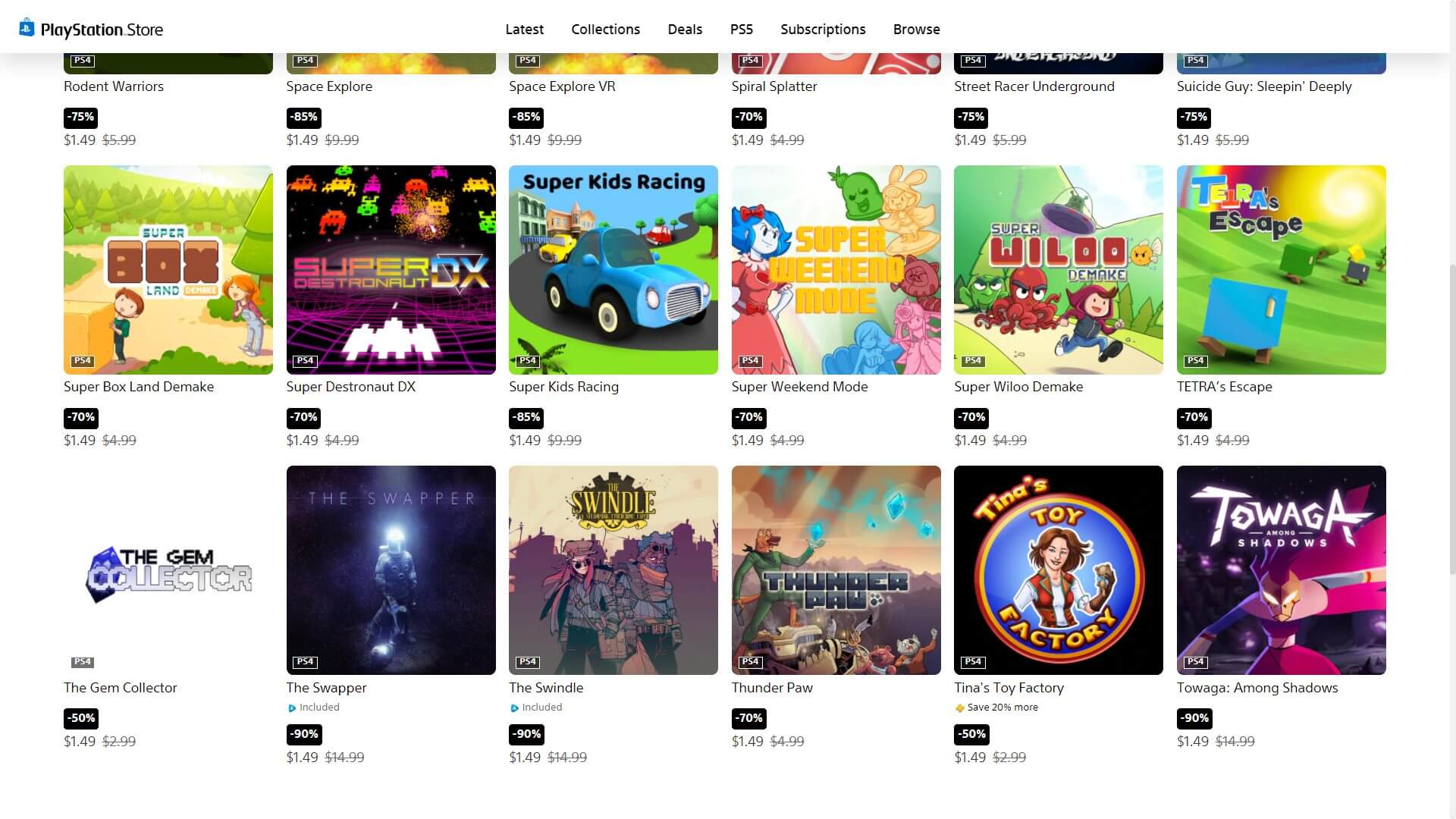This screenshot has width=1456, height=819.
Task: Select the Super Weekend Mode cover art
Action: (836, 270)
